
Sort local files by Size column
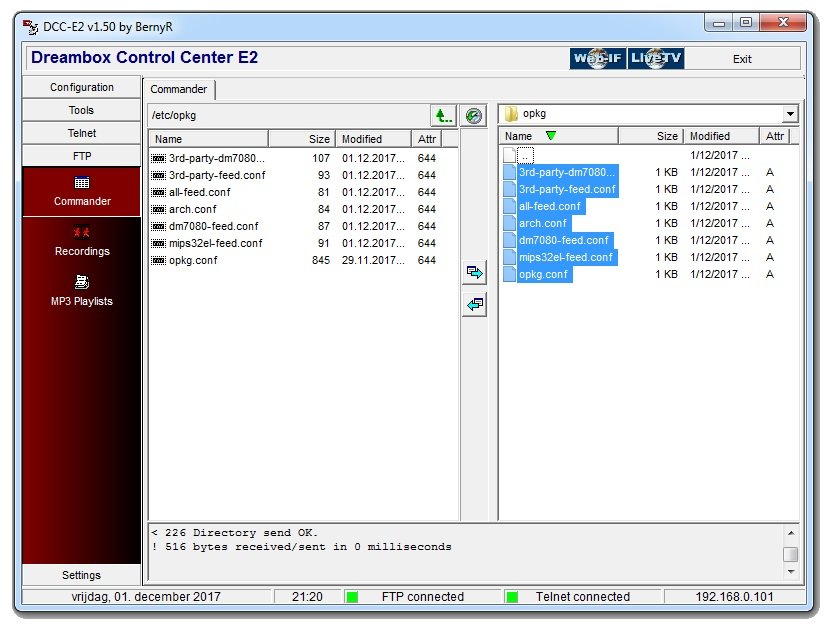click(651, 136)
